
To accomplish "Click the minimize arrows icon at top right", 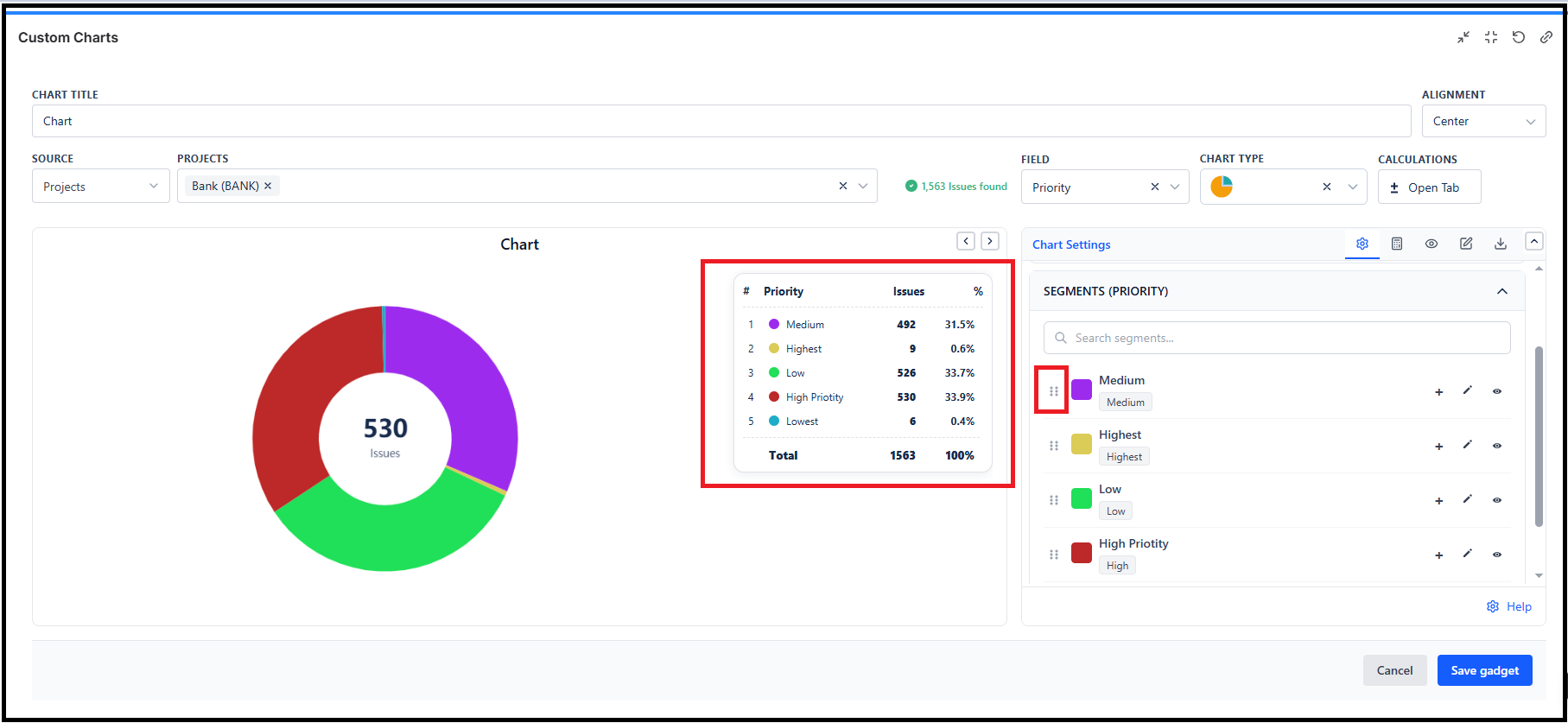I will point(1463,37).
